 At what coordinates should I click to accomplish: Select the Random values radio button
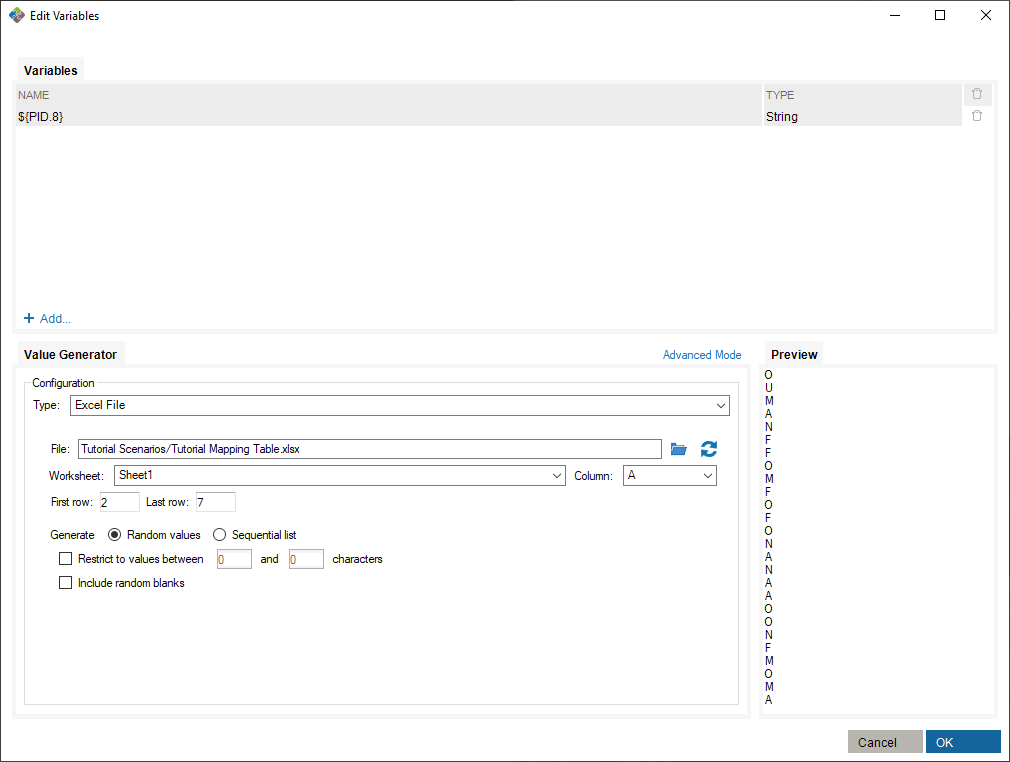click(x=115, y=535)
